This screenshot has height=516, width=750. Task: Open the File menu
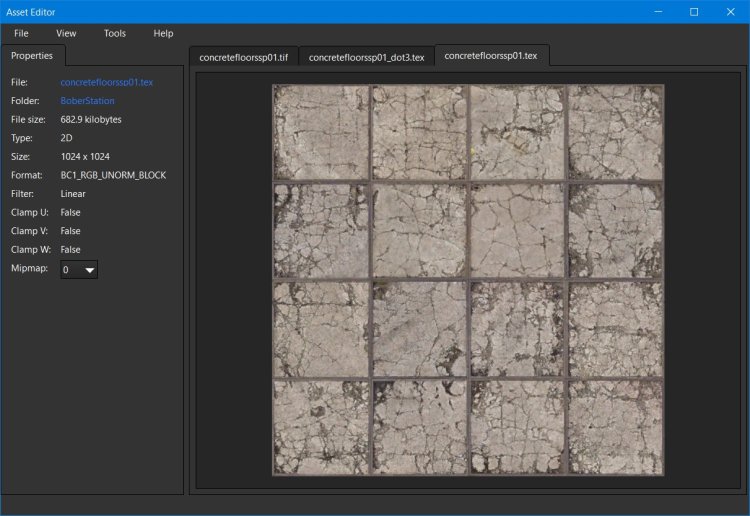click(x=21, y=33)
